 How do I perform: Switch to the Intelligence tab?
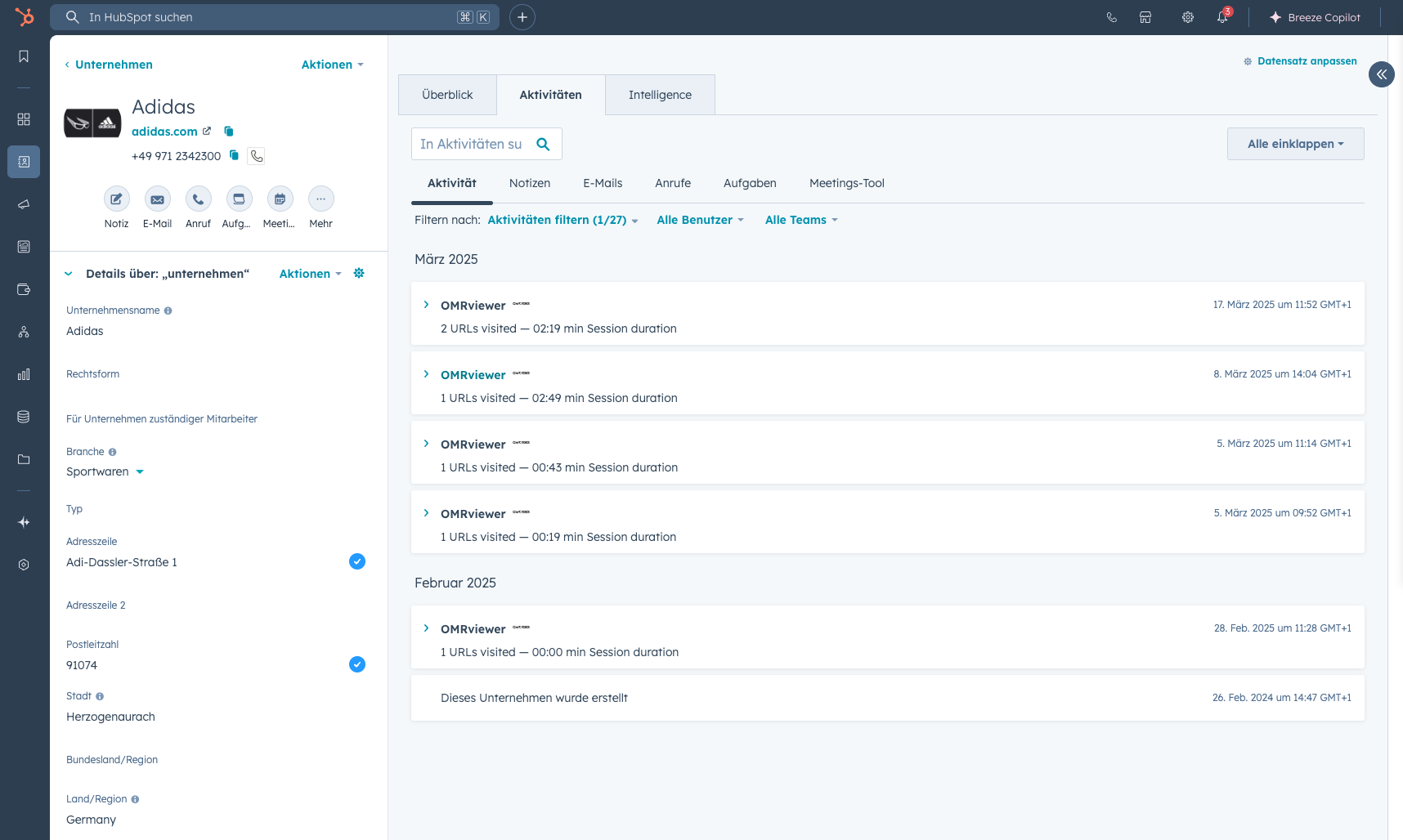(660, 94)
